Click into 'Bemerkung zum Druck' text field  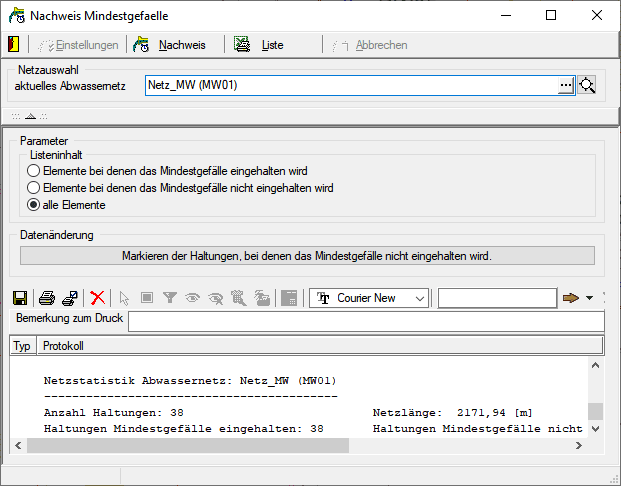[365, 321]
